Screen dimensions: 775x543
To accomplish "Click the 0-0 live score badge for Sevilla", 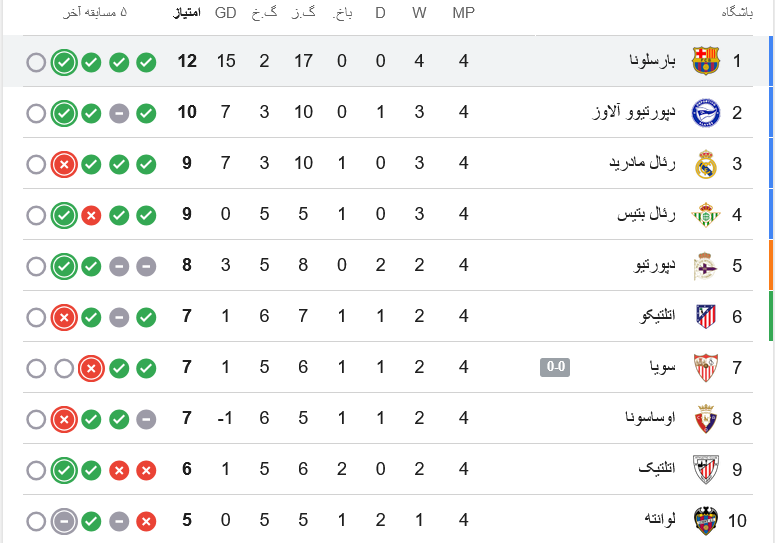I will click(x=555, y=367).
